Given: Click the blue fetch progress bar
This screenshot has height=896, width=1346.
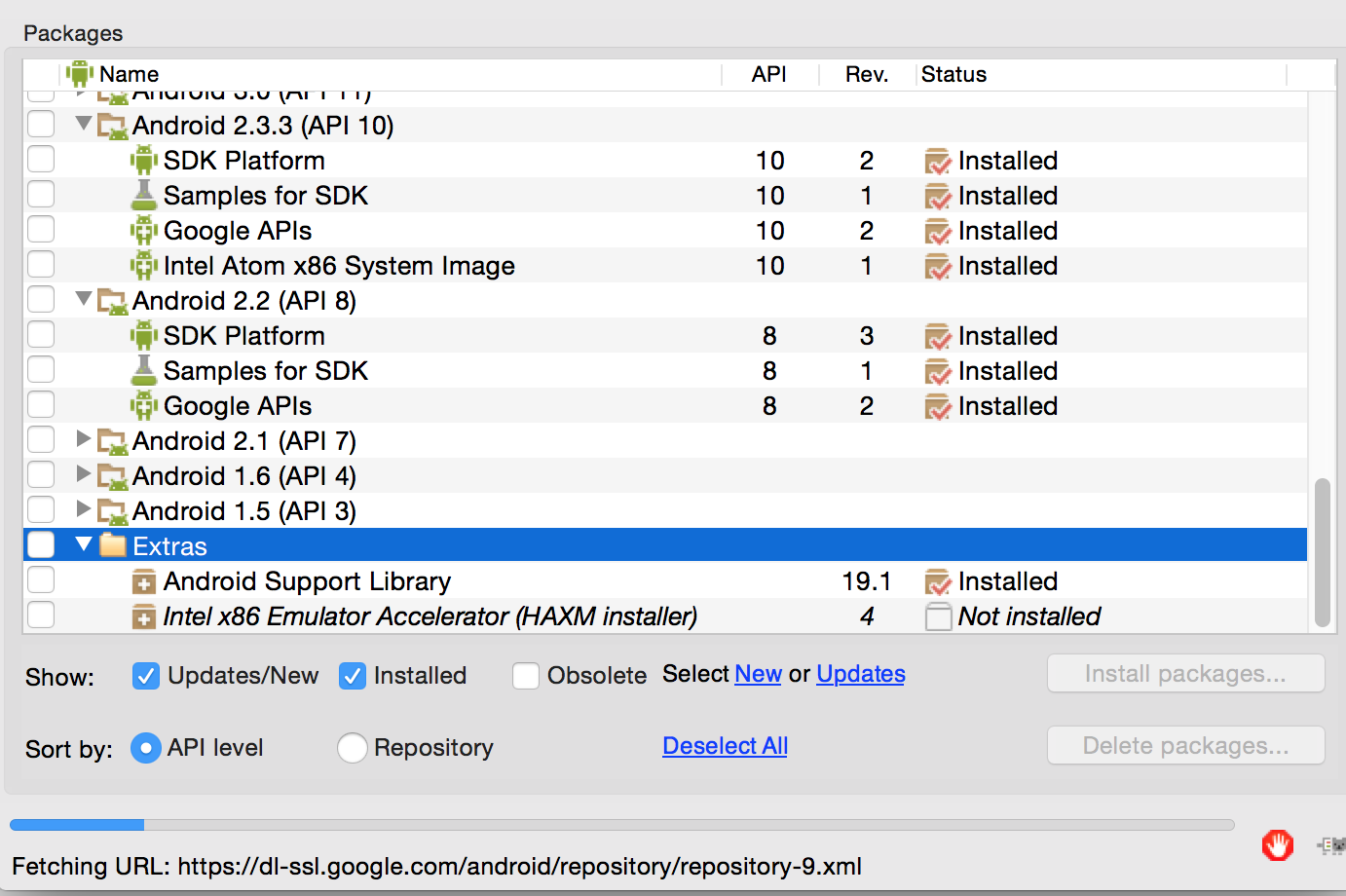Looking at the screenshot, I should click(x=77, y=825).
